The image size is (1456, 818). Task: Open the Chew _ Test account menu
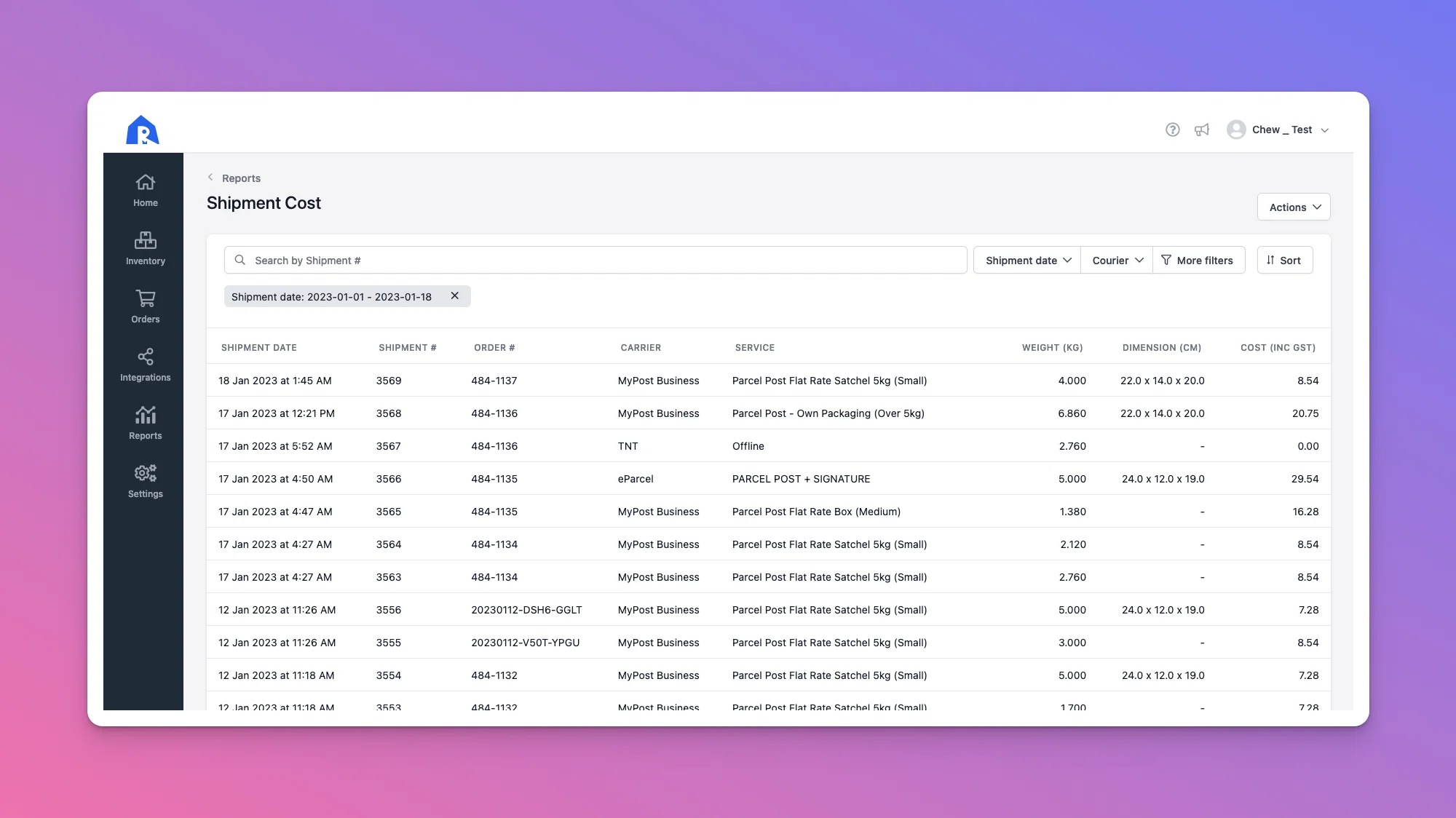[1278, 130]
